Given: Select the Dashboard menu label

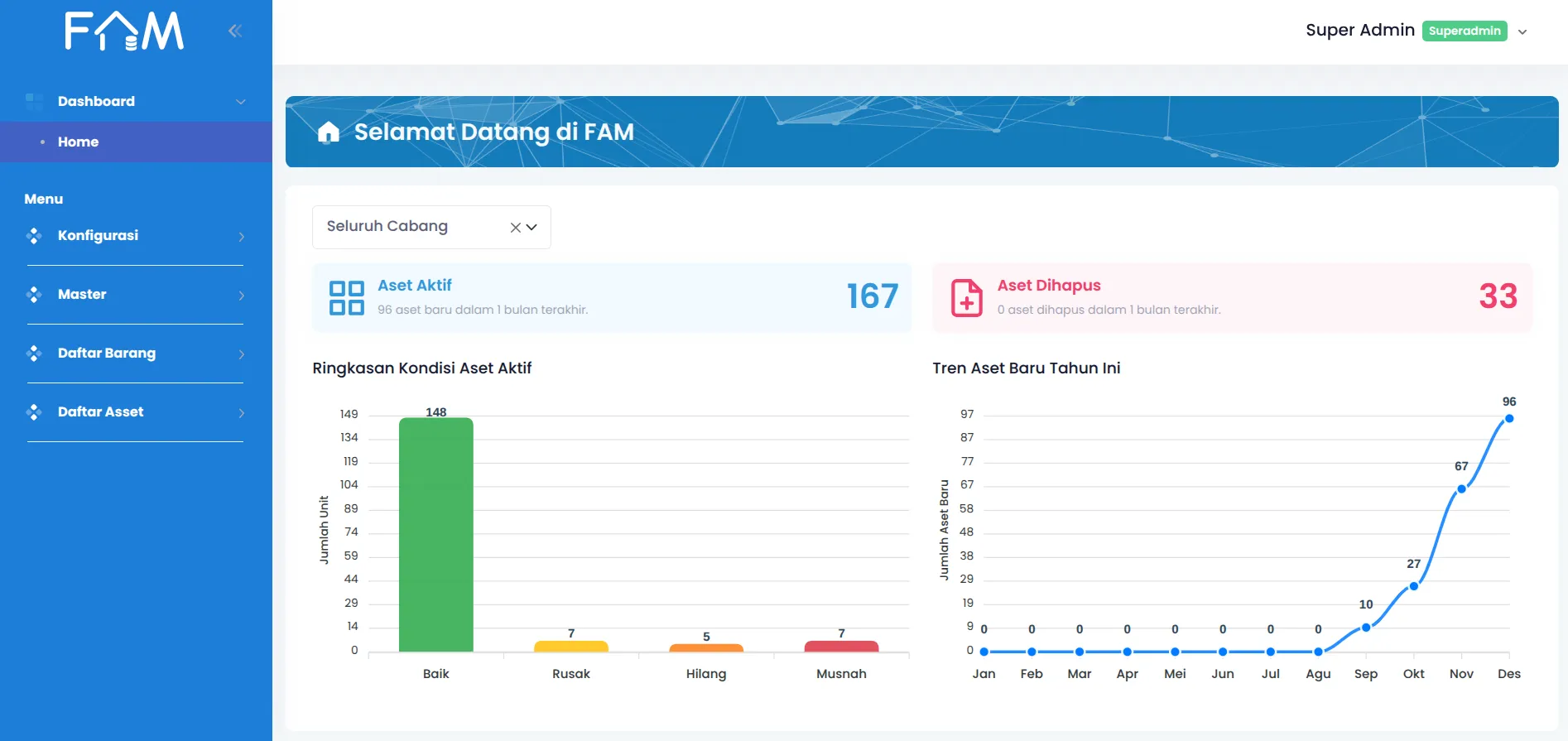Looking at the screenshot, I should pyautogui.click(x=96, y=101).
